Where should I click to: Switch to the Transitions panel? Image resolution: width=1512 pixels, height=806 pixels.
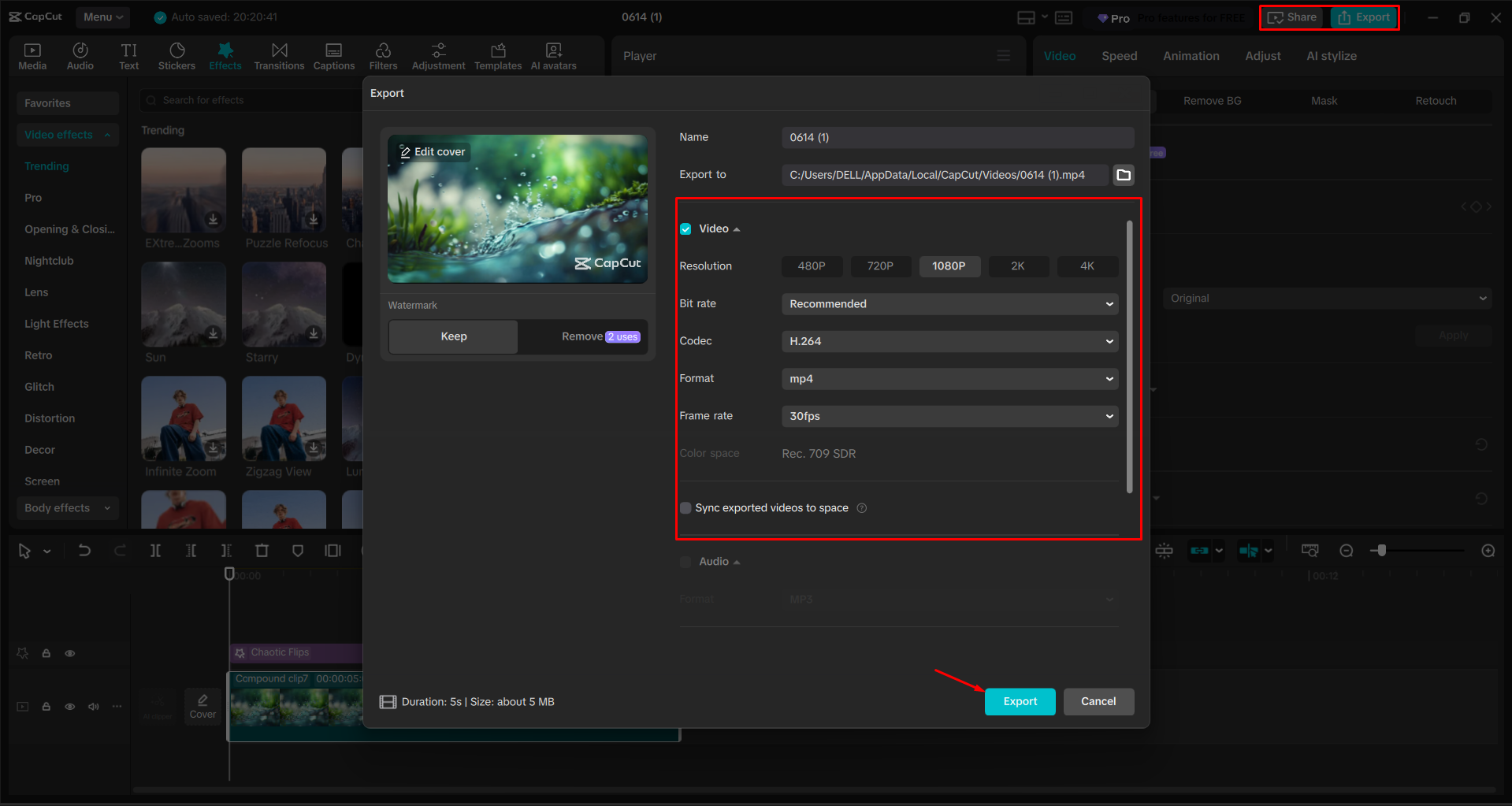point(279,55)
